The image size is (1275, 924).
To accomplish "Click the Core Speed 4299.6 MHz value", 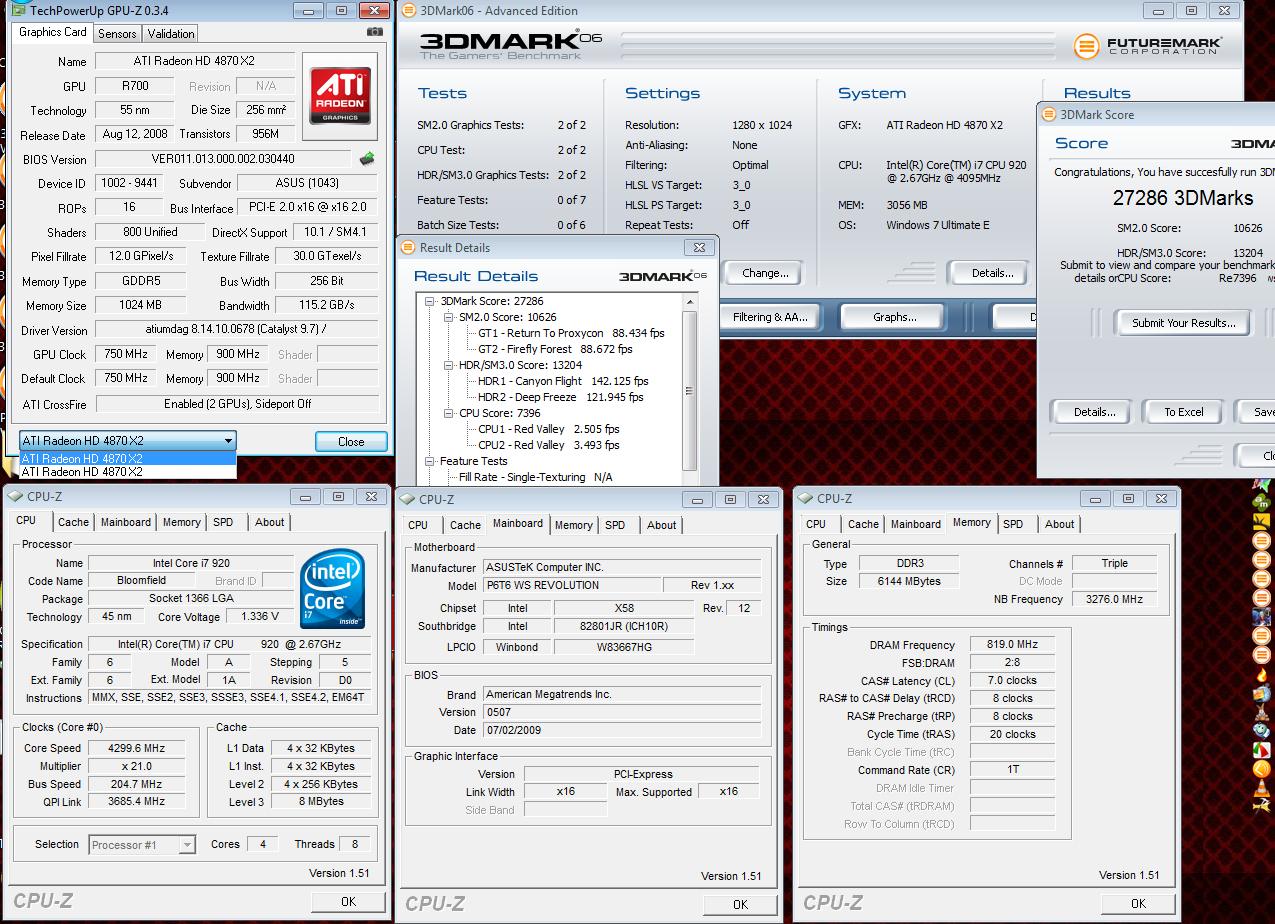I will 136,748.
